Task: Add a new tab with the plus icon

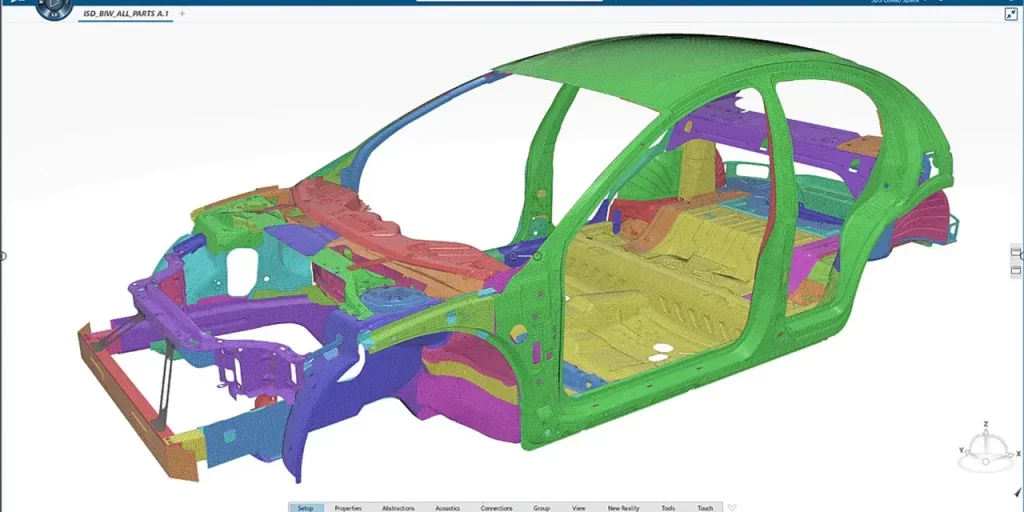Action: coord(181,14)
